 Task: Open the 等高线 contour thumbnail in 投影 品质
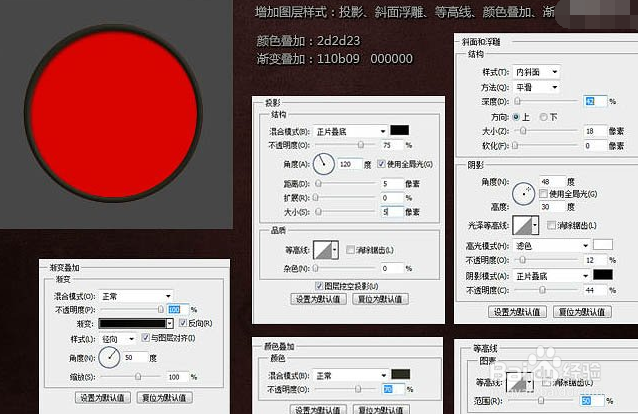coord(323,250)
